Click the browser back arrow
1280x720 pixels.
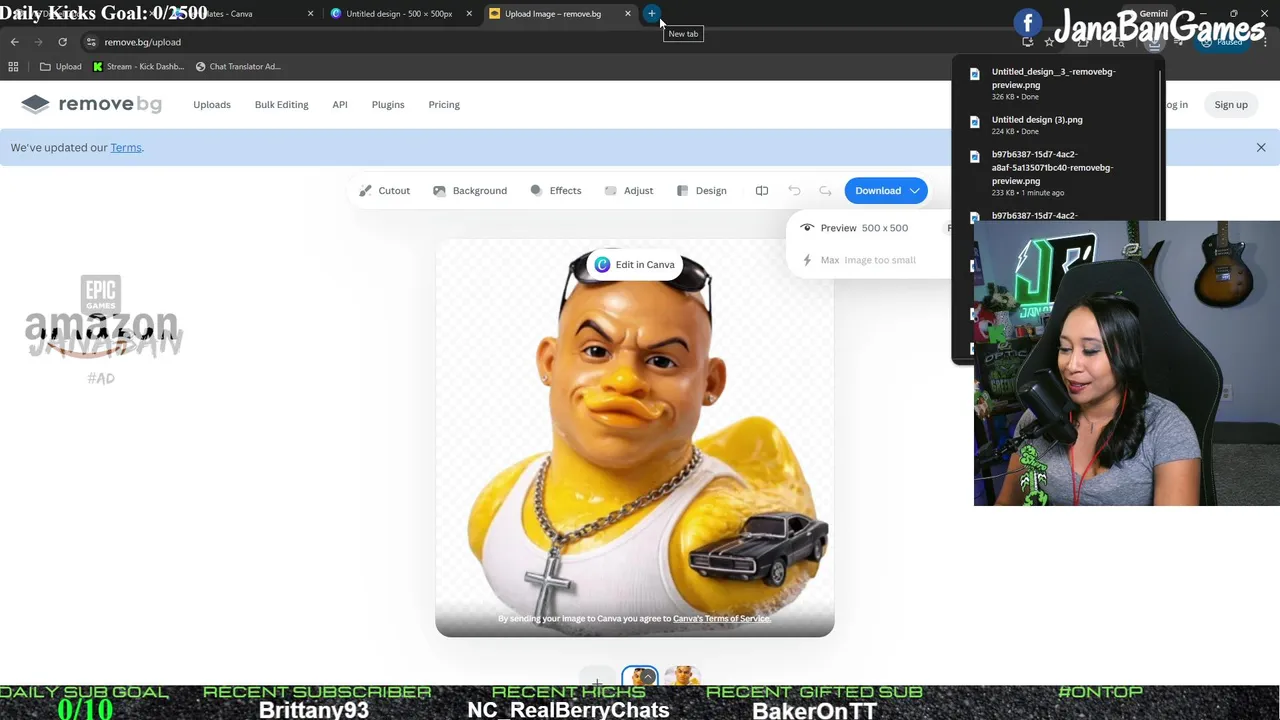(14, 42)
